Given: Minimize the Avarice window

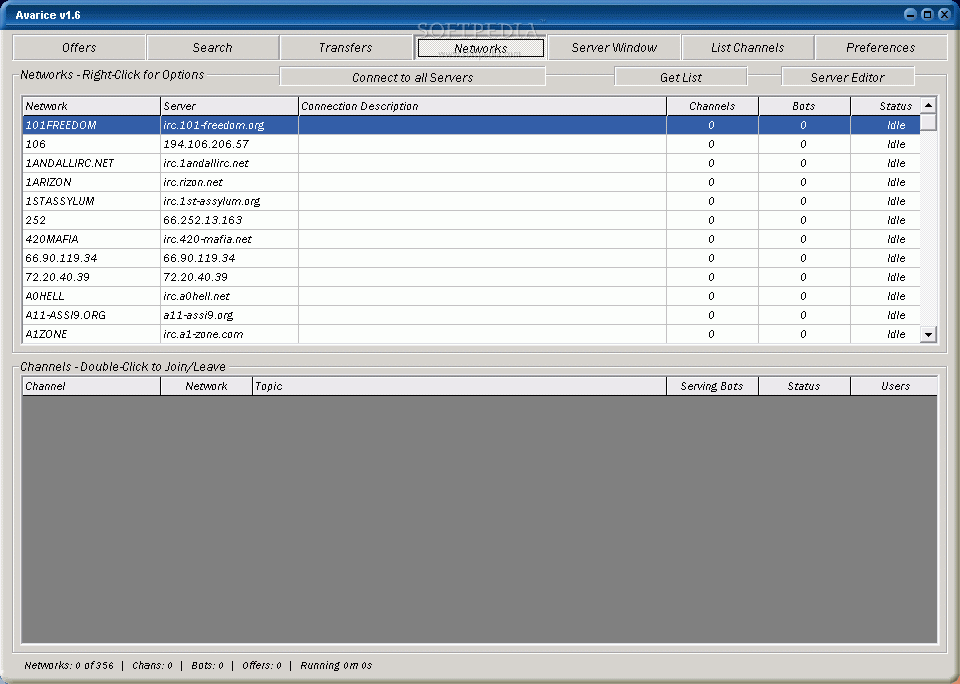Looking at the screenshot, I should (910, 15).
